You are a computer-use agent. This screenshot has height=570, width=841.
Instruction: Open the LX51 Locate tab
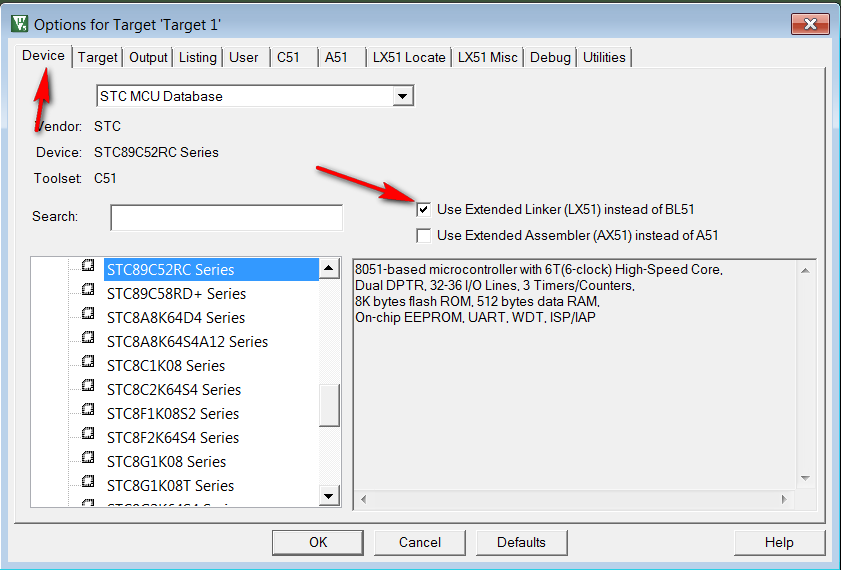[409, 57]
